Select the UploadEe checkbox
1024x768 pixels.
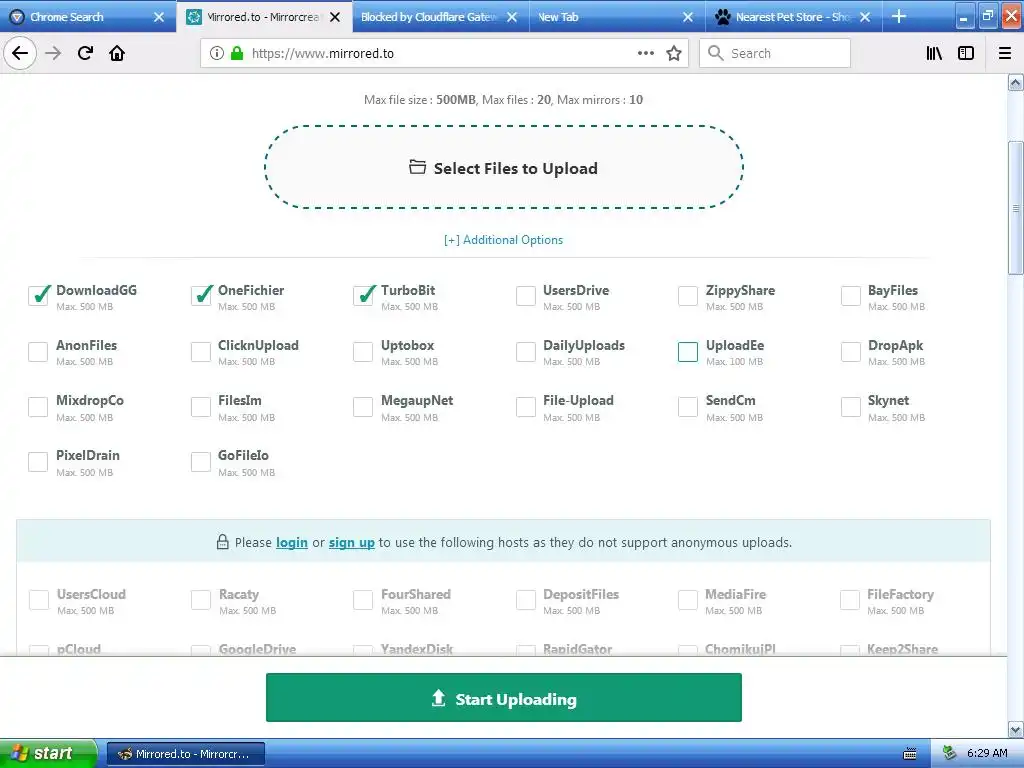coord(688,351)
